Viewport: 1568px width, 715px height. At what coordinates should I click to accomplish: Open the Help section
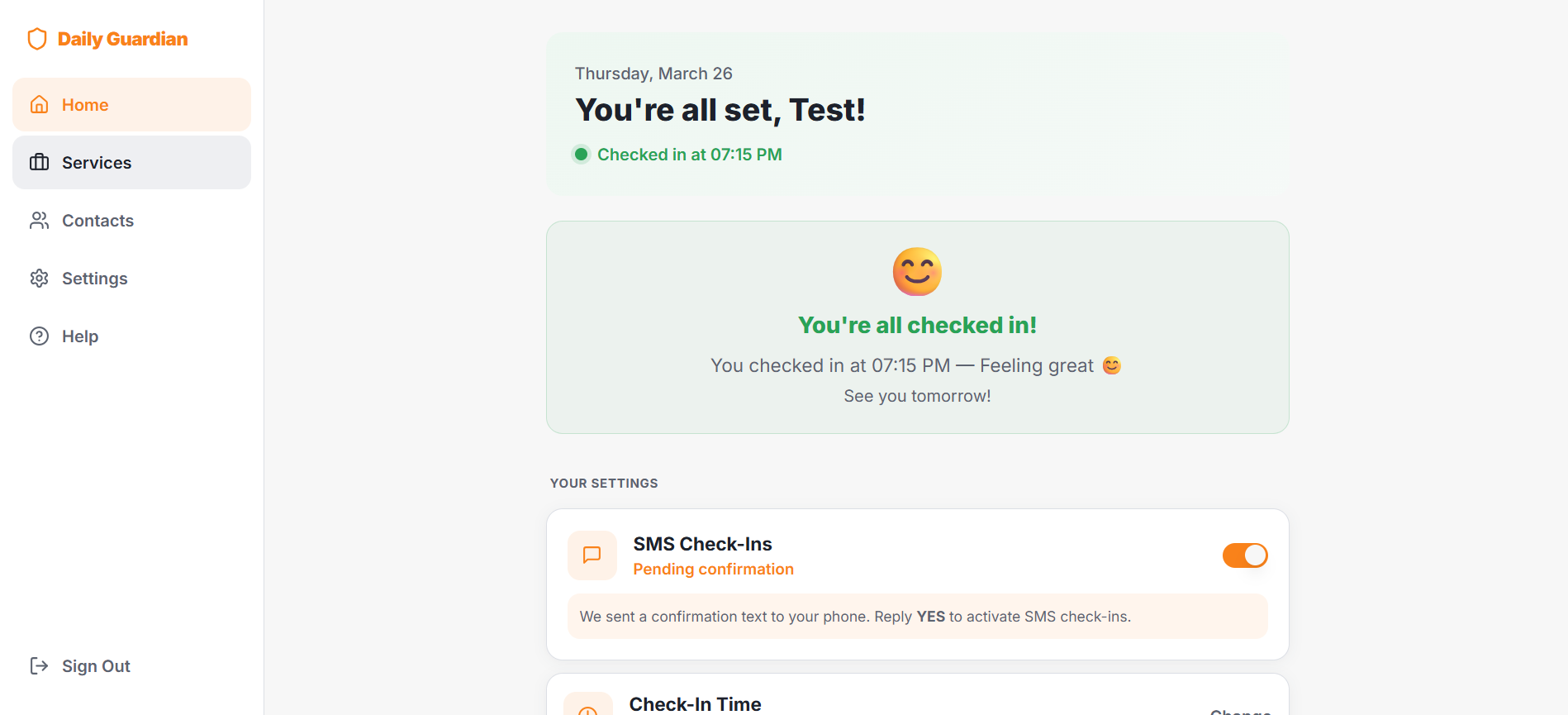80,336
